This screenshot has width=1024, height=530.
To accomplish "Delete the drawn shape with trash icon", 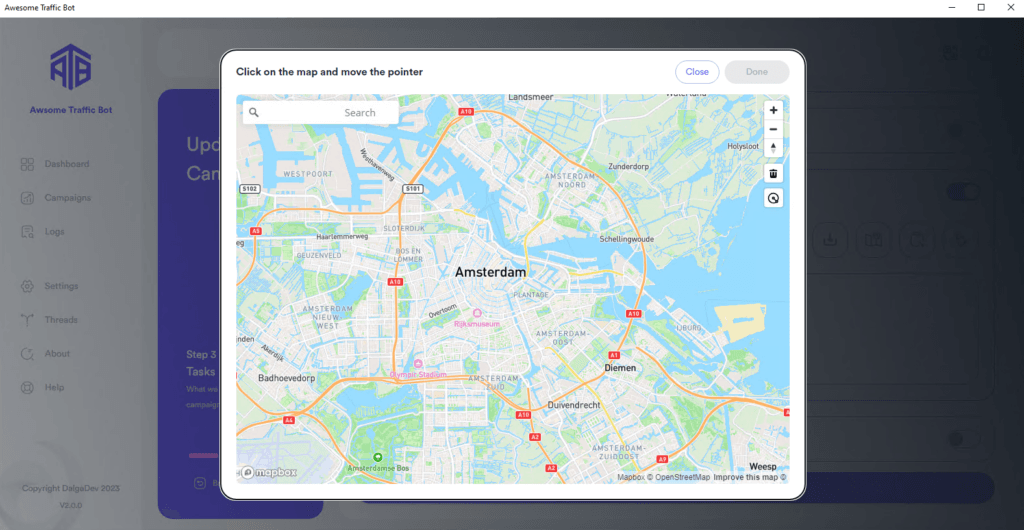I will [x=773, y=173].
